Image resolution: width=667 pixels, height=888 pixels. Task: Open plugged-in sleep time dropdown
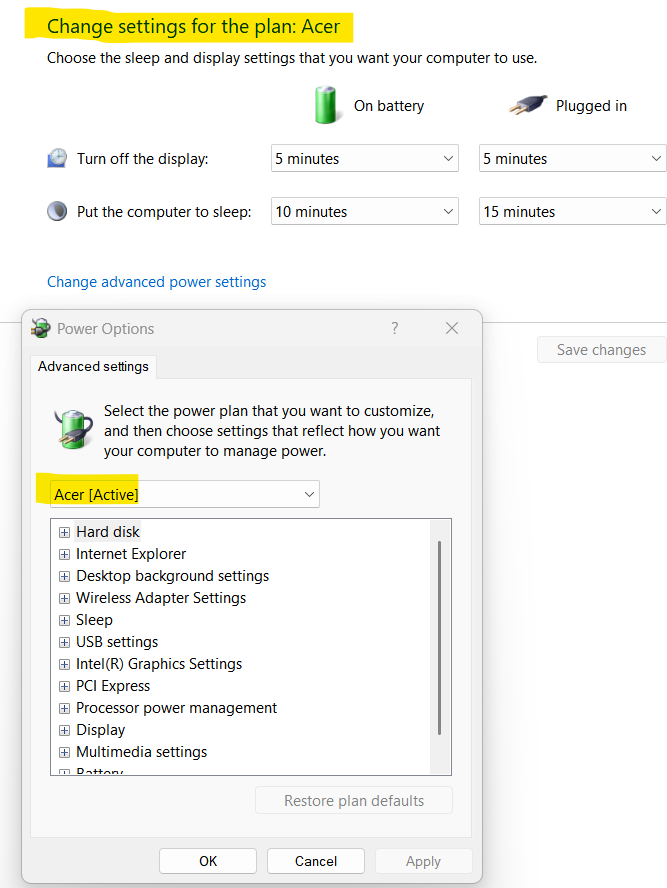click(572, 211)
